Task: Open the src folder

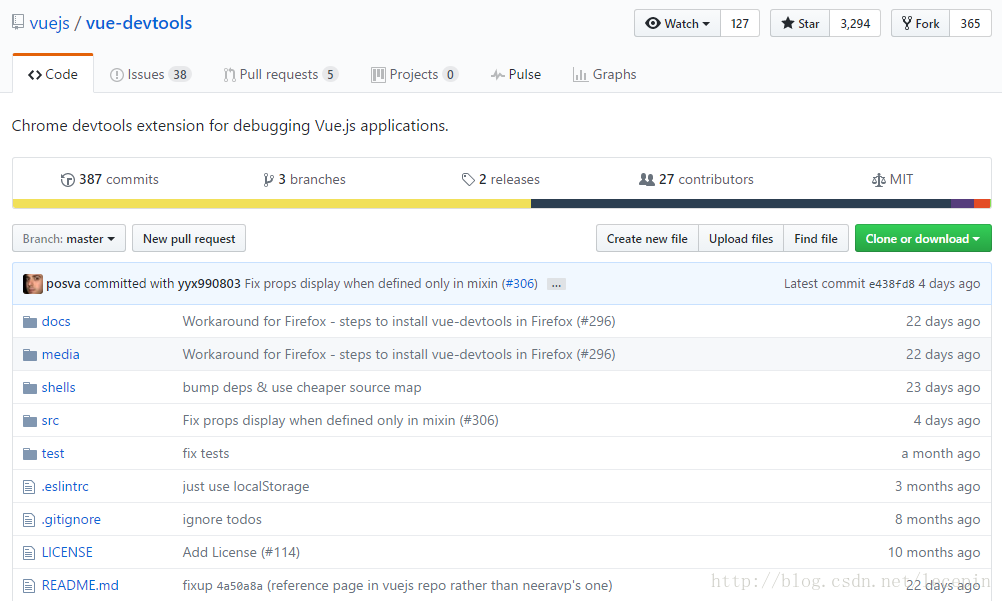Action: click(x=50, y=421)
